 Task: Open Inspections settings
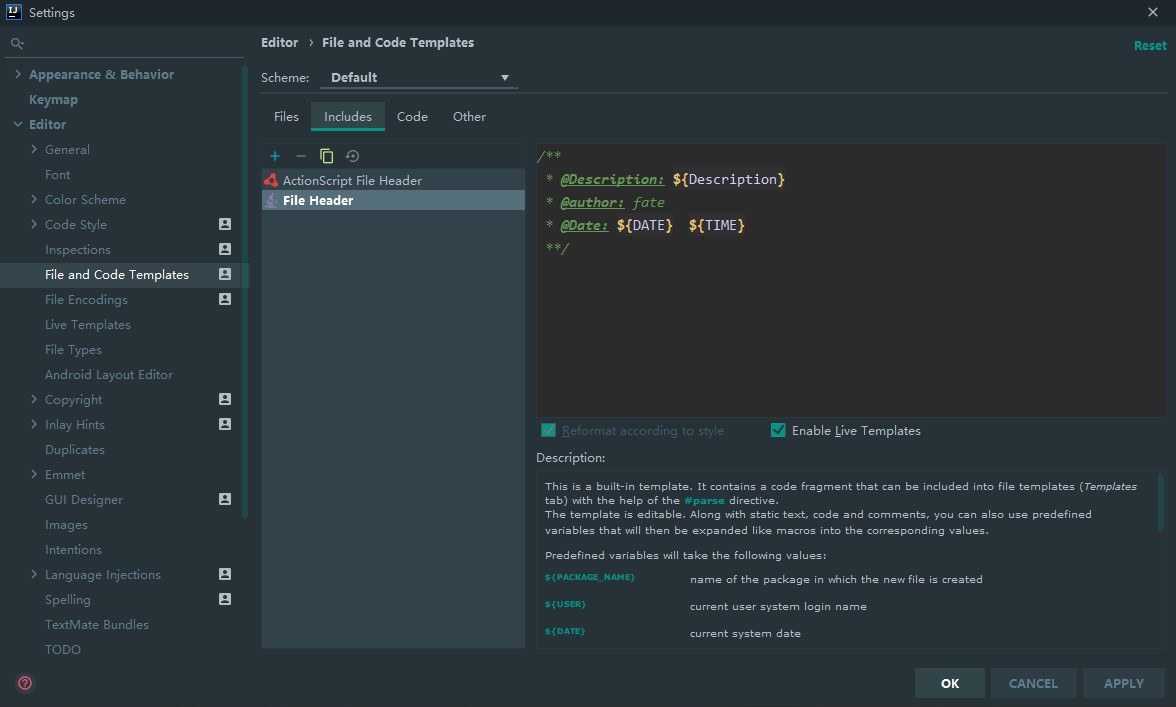pos(77,250)
